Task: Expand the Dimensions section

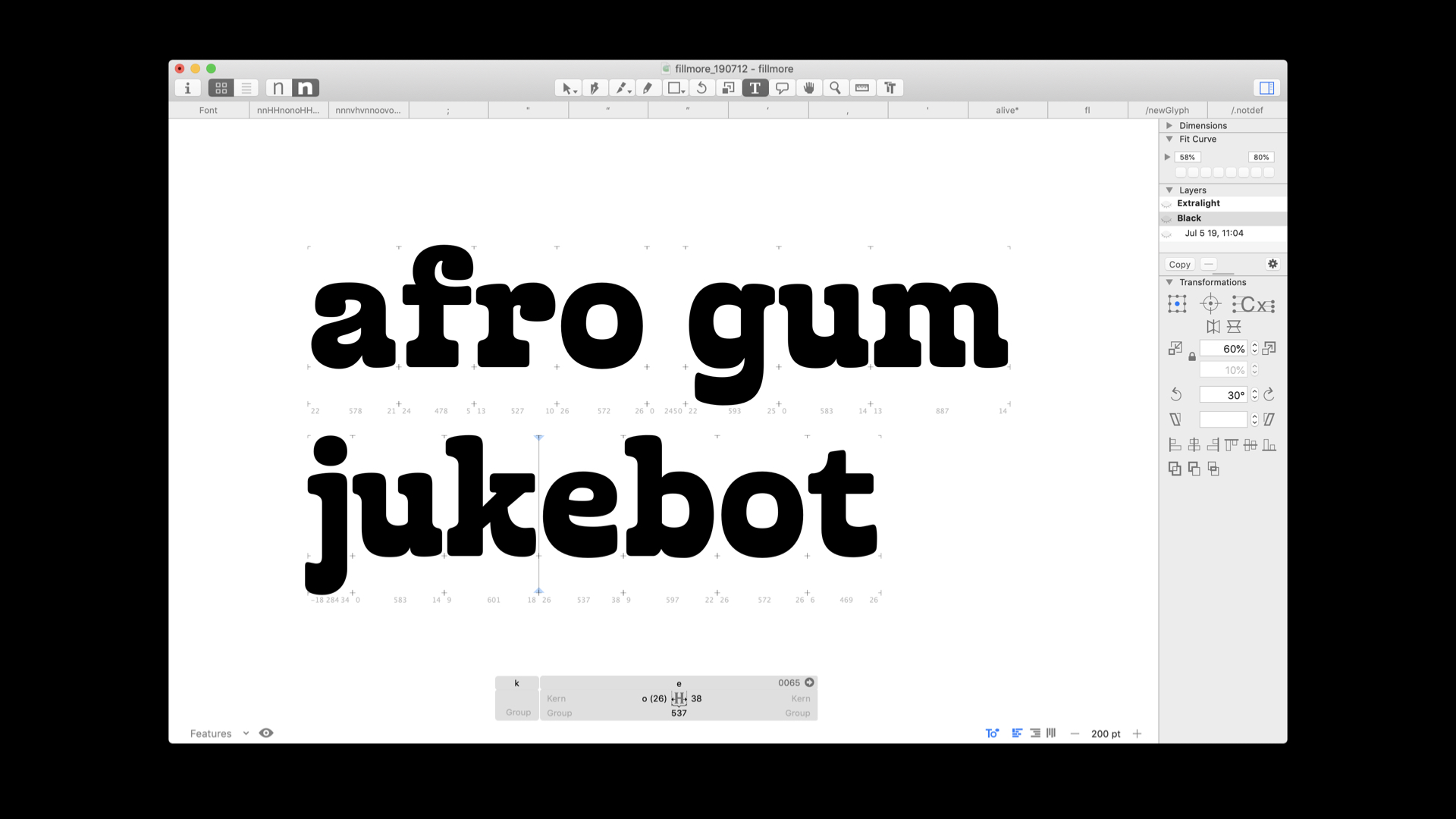Action: pos(1169,126)
